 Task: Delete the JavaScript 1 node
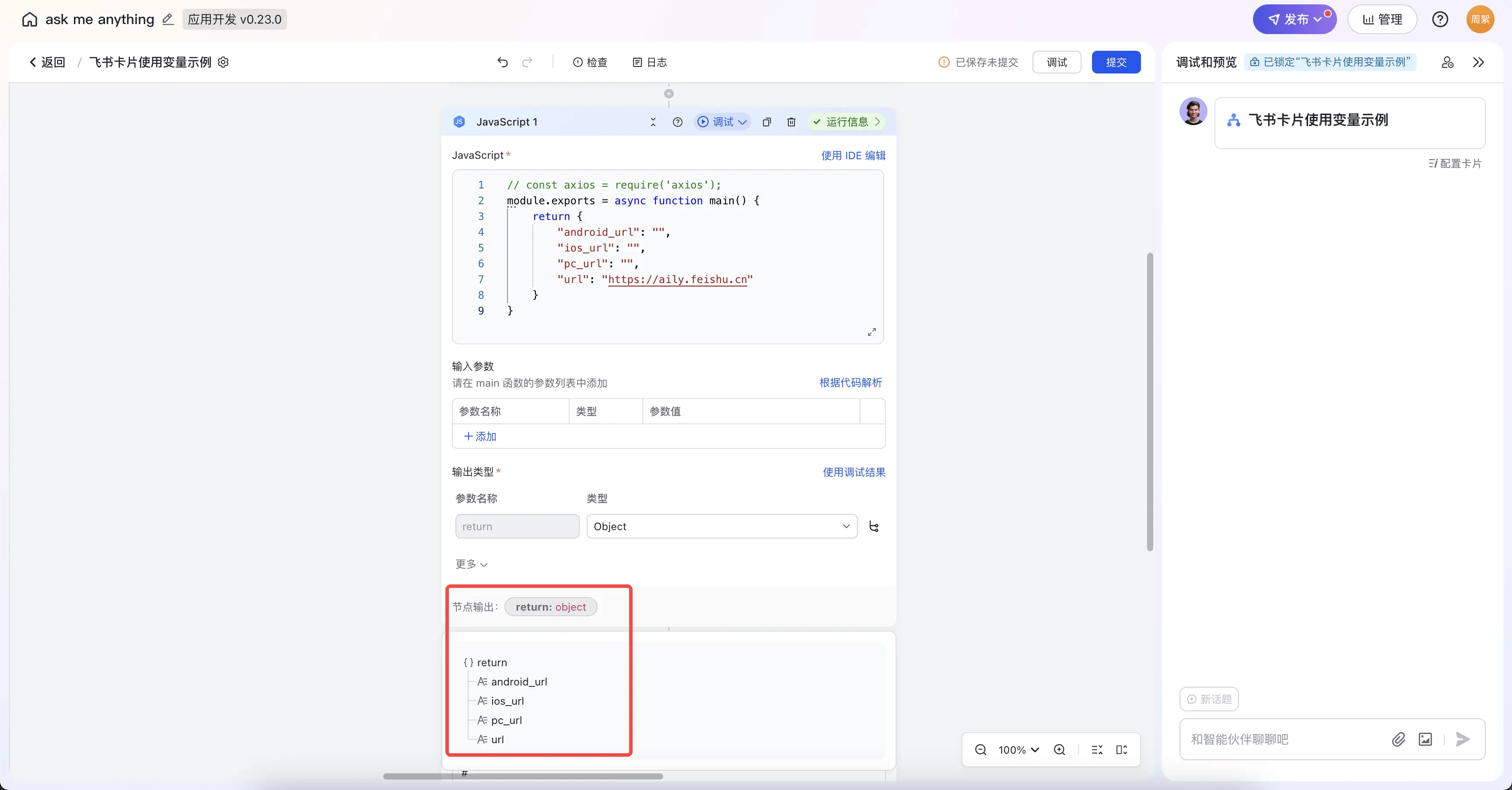click(x=791, y=122)
